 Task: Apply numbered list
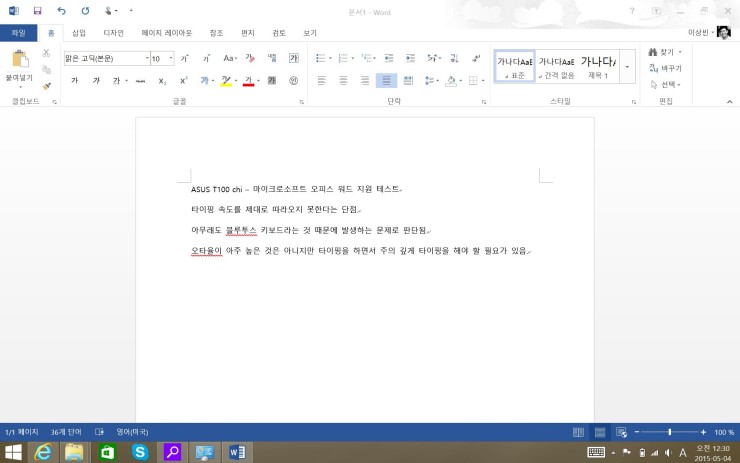pos(343,58)
